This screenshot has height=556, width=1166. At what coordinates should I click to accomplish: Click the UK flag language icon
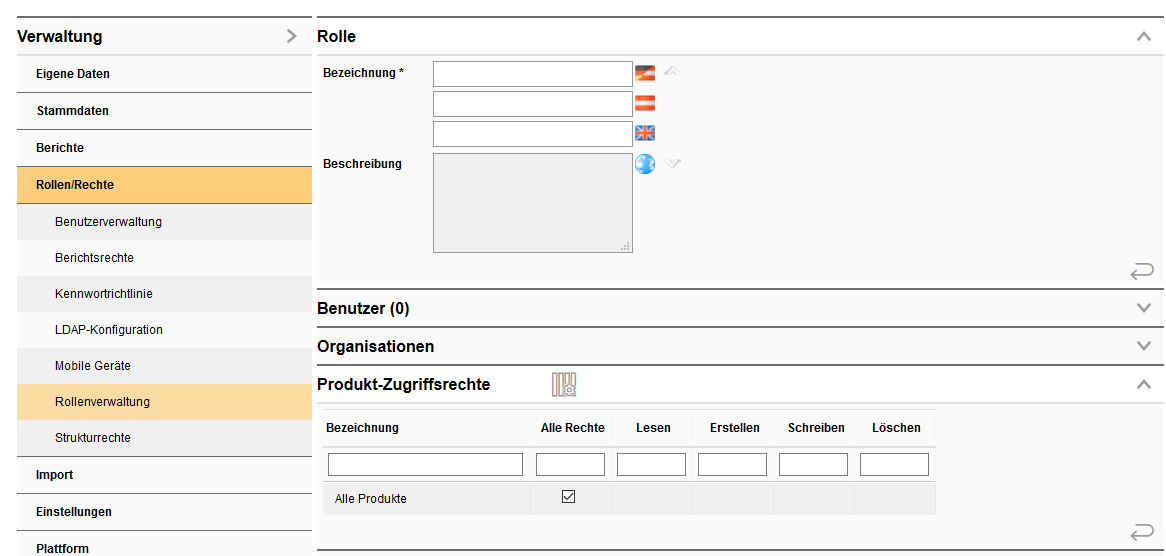pos(645,133)
